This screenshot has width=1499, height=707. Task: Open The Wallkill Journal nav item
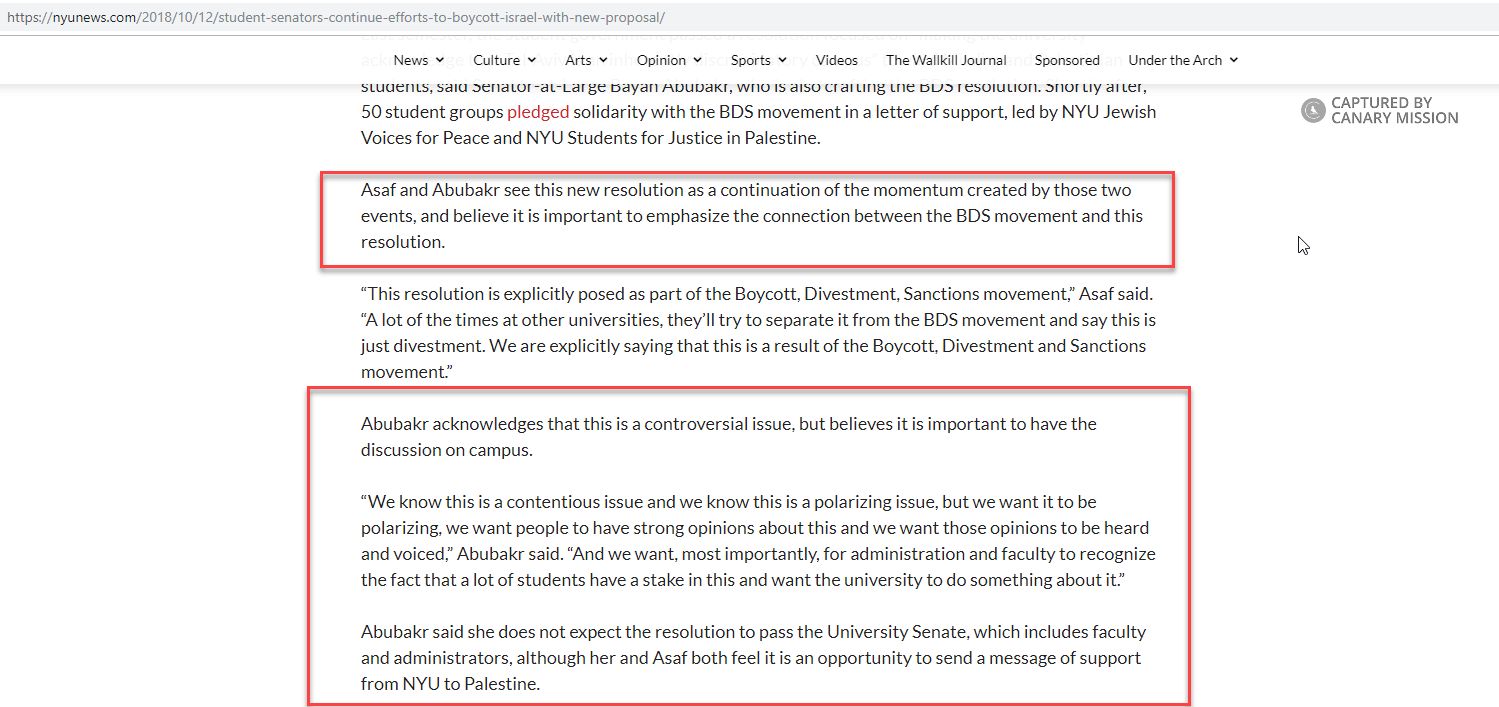(x=946, y=60)
